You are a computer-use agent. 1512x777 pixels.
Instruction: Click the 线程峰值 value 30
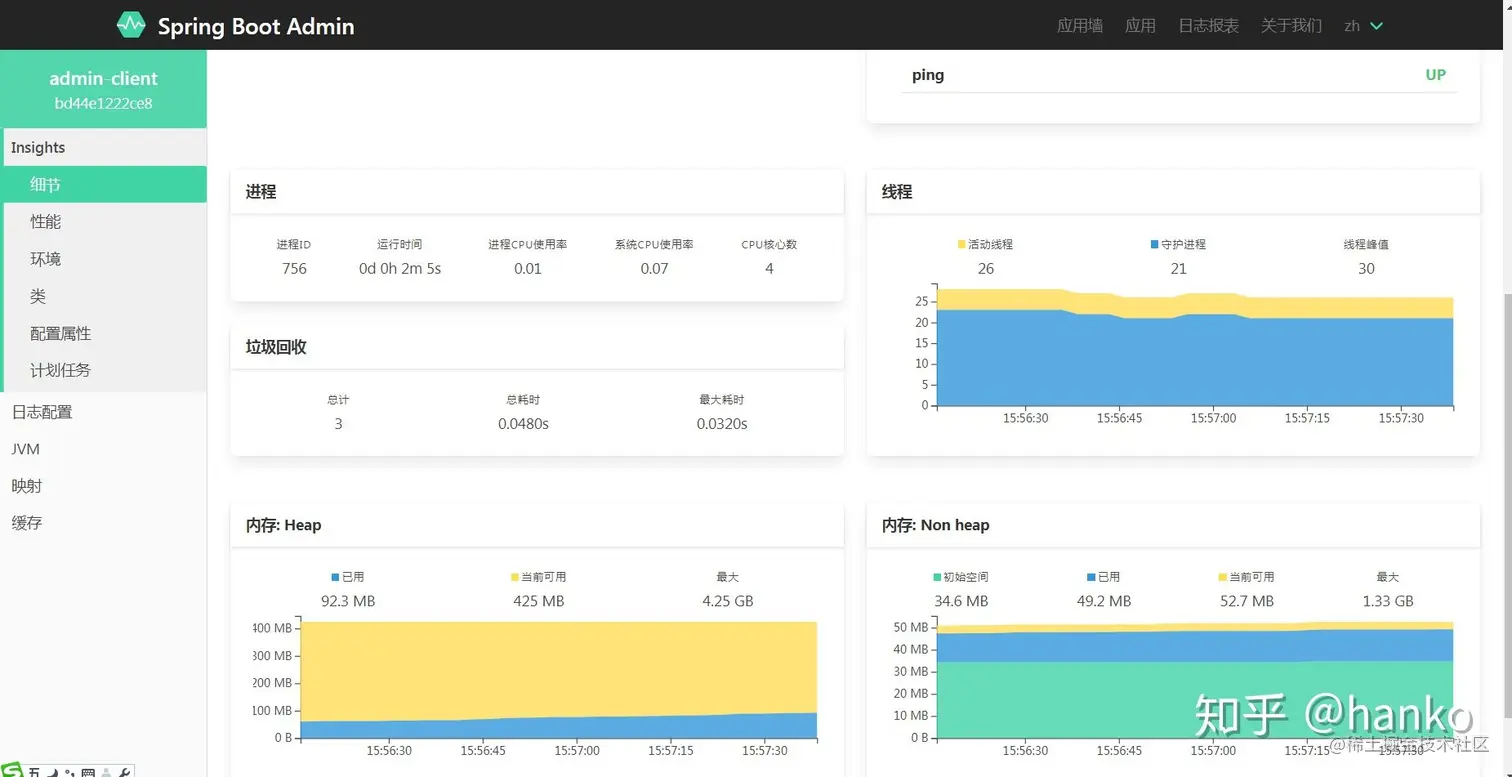[x=1366, y=268]
